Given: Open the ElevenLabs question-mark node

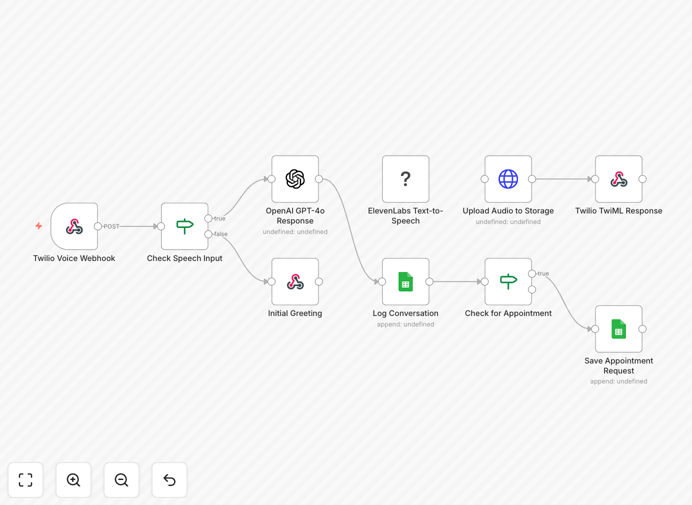Looking at the screenshot, I should coord(406,179).
